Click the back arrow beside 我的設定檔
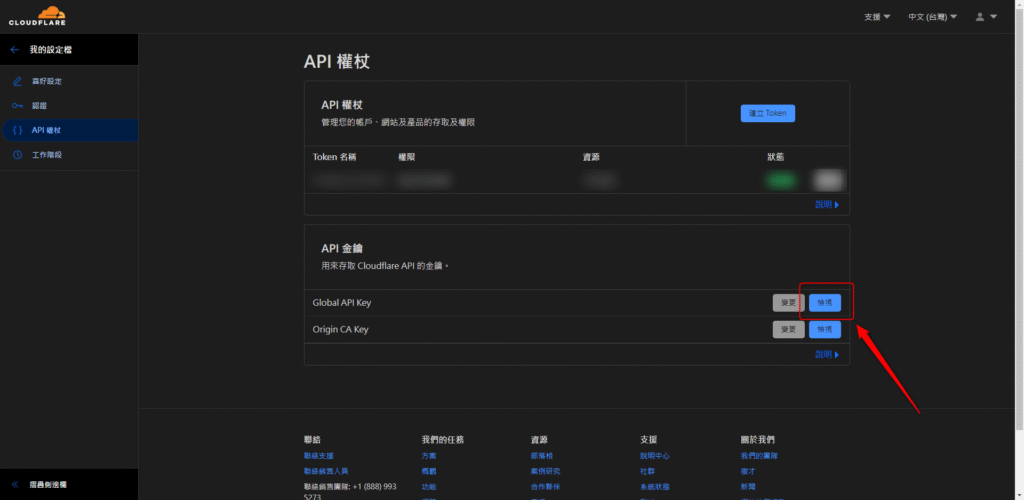The width and height of the screenshot is (1024, 500). point(14,49)
